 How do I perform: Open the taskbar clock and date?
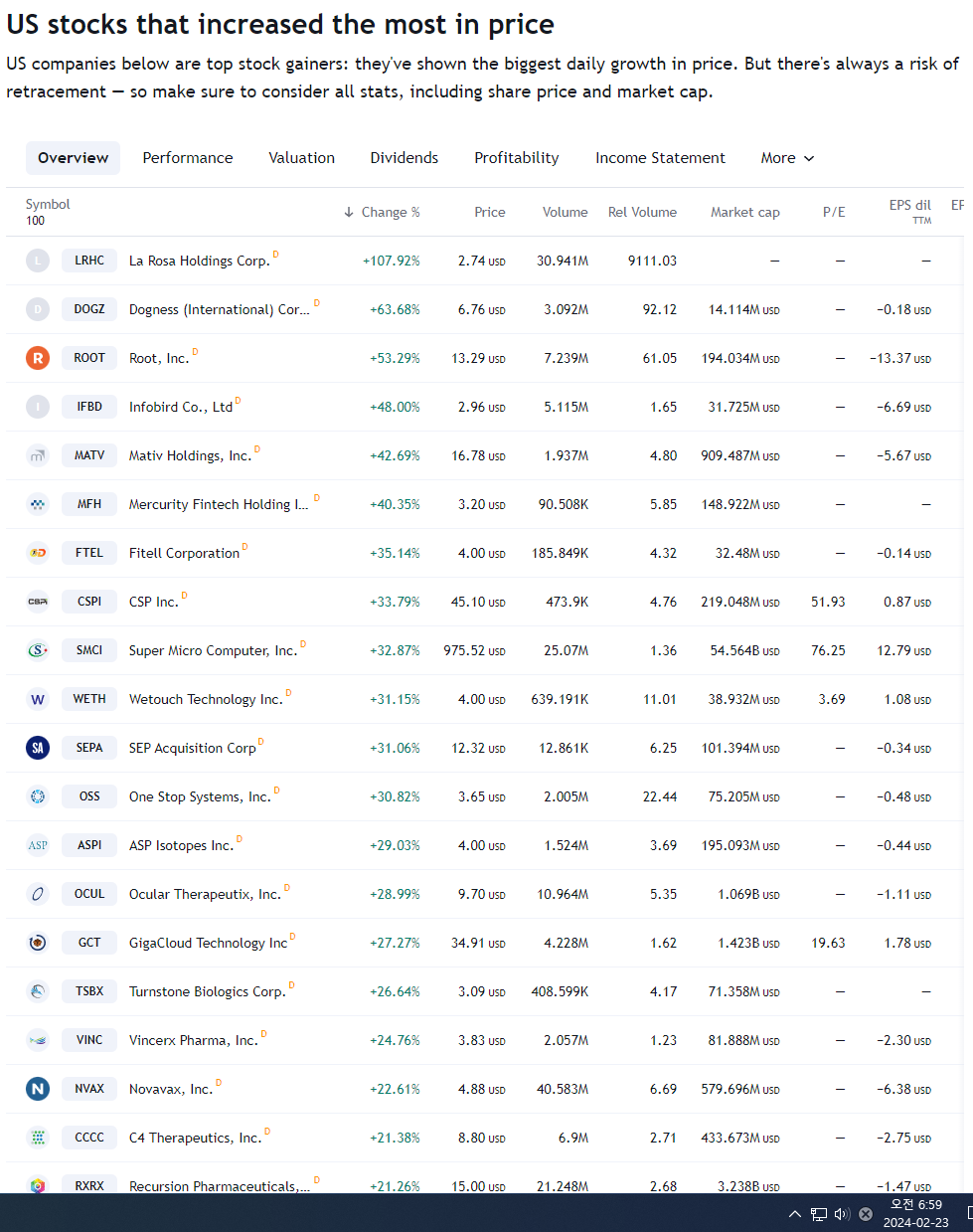coord(916,1214)
